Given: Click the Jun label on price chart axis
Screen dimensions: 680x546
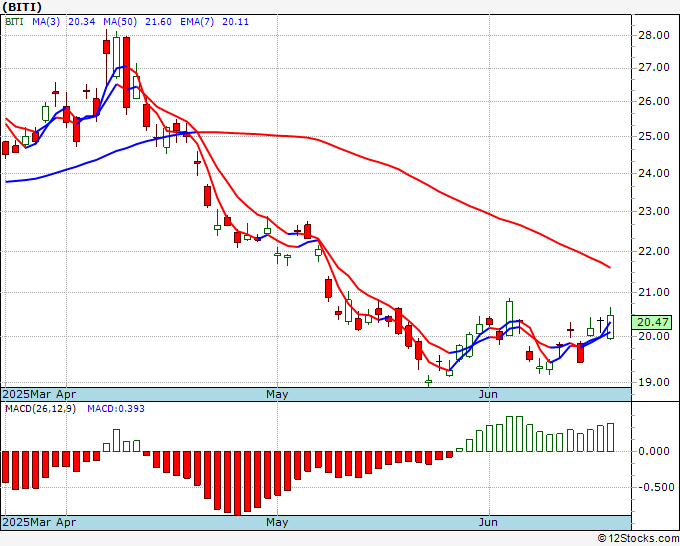Looking at the screenshot, I should (x=488, y=394).
